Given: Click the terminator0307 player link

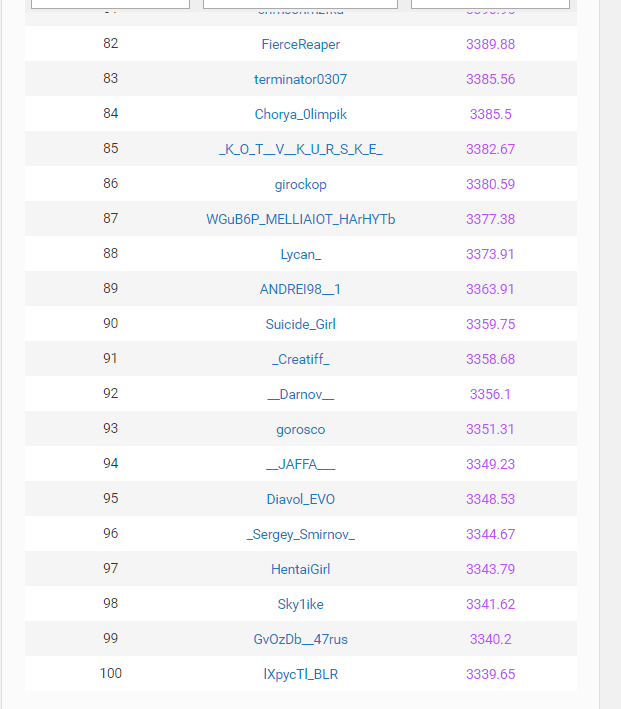Looking at the screenshot, I should coord(300,79).
